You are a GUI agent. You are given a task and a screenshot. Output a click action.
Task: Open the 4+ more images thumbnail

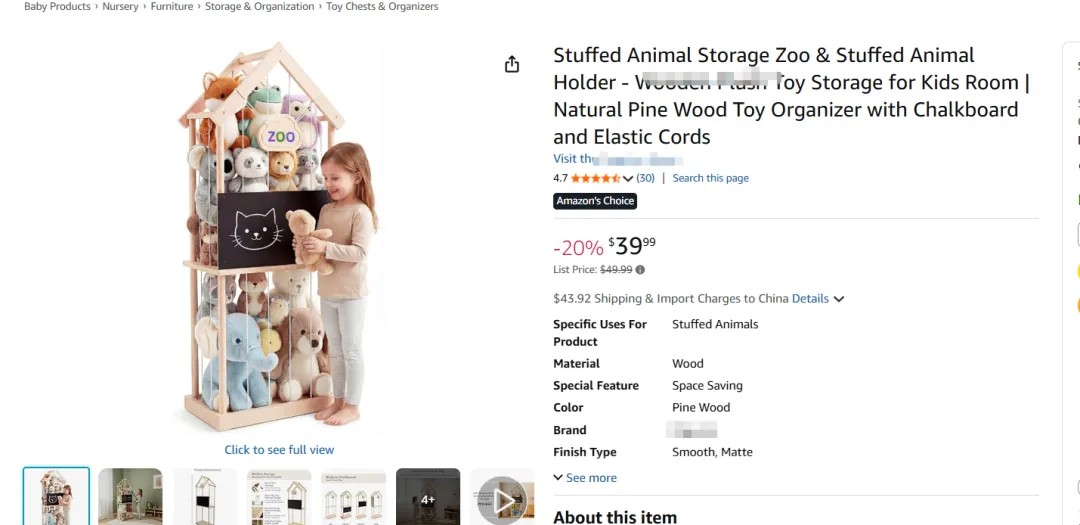pos(428,497)
